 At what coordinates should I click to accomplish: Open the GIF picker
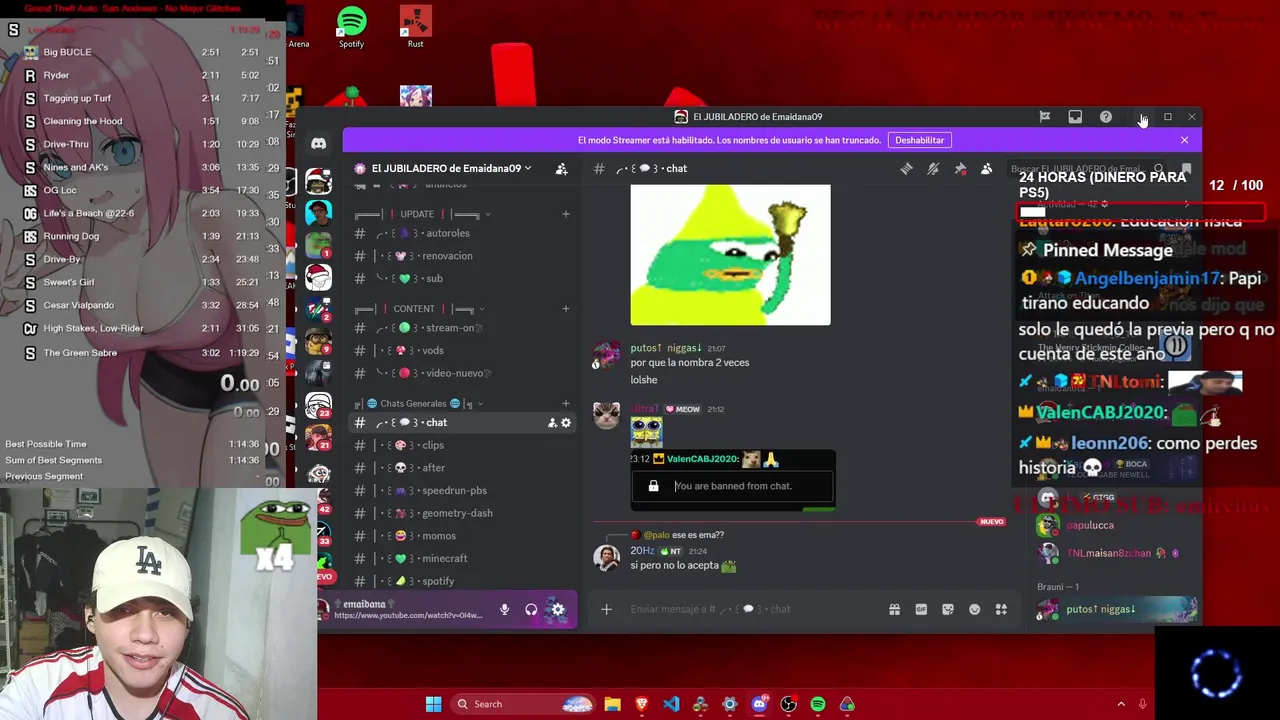pyautogui.click(x=921, y=610)
